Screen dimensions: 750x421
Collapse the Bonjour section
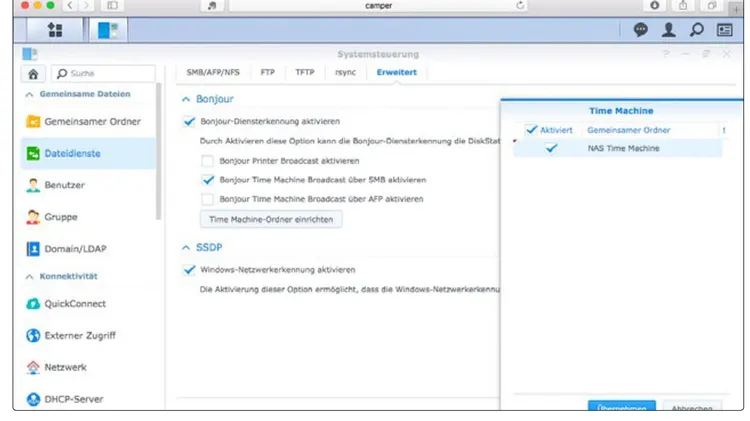coord(186,99)
